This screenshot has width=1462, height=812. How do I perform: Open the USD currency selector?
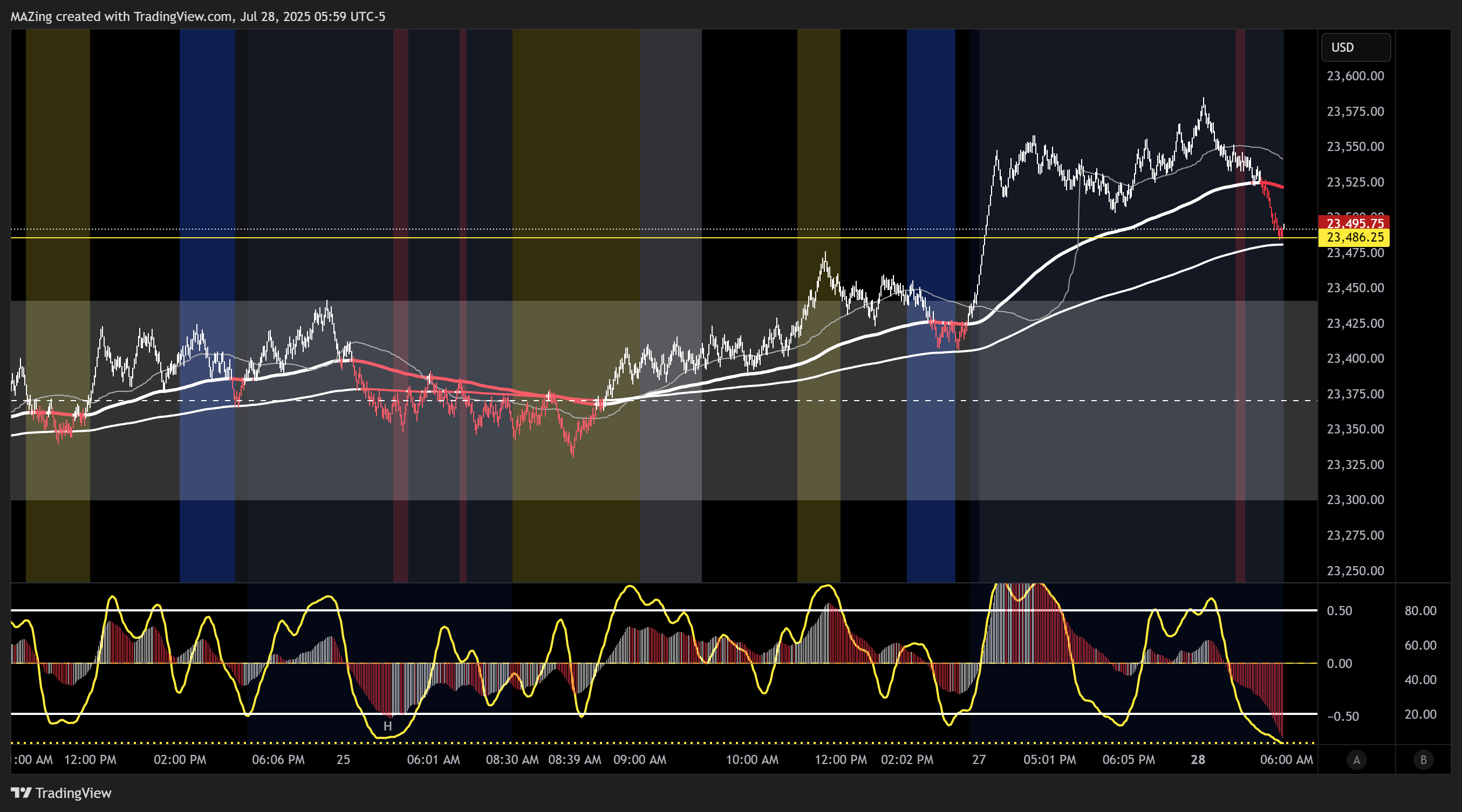click(1355, 47)
